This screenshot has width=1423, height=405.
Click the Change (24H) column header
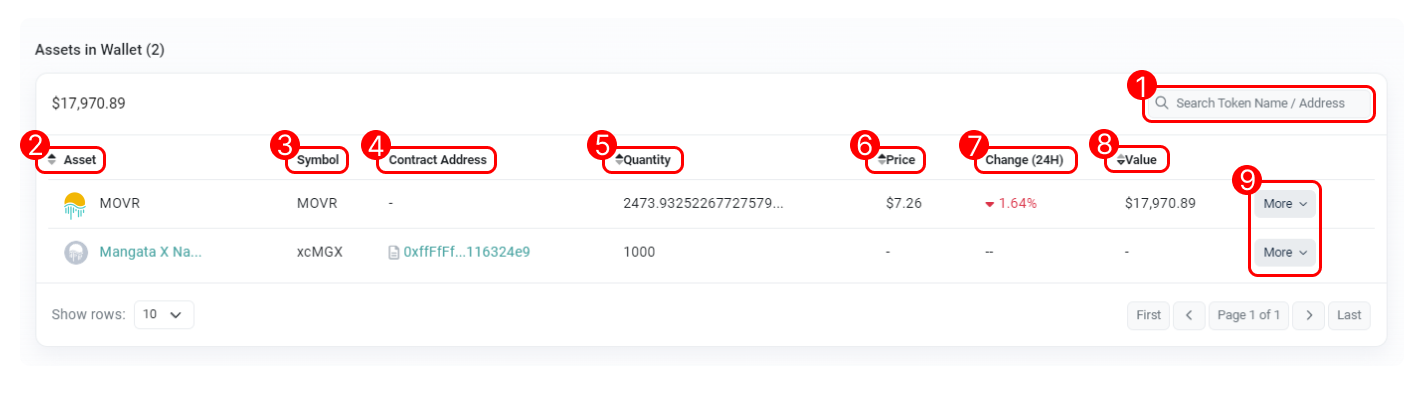tap(1024, 160)
